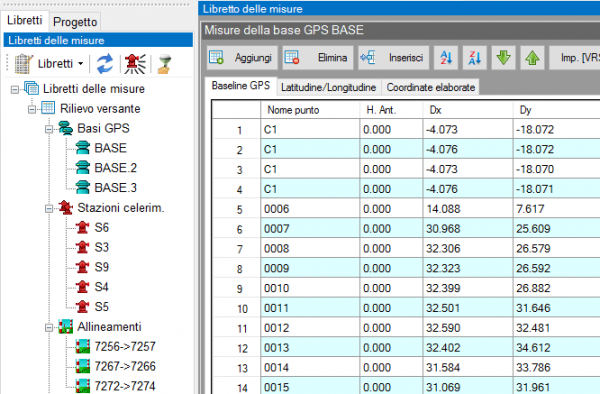Image resolution: width=600 pixels, height=394 pixels.
Task: Click Dx value 30.968
Action: pos(468,229)
